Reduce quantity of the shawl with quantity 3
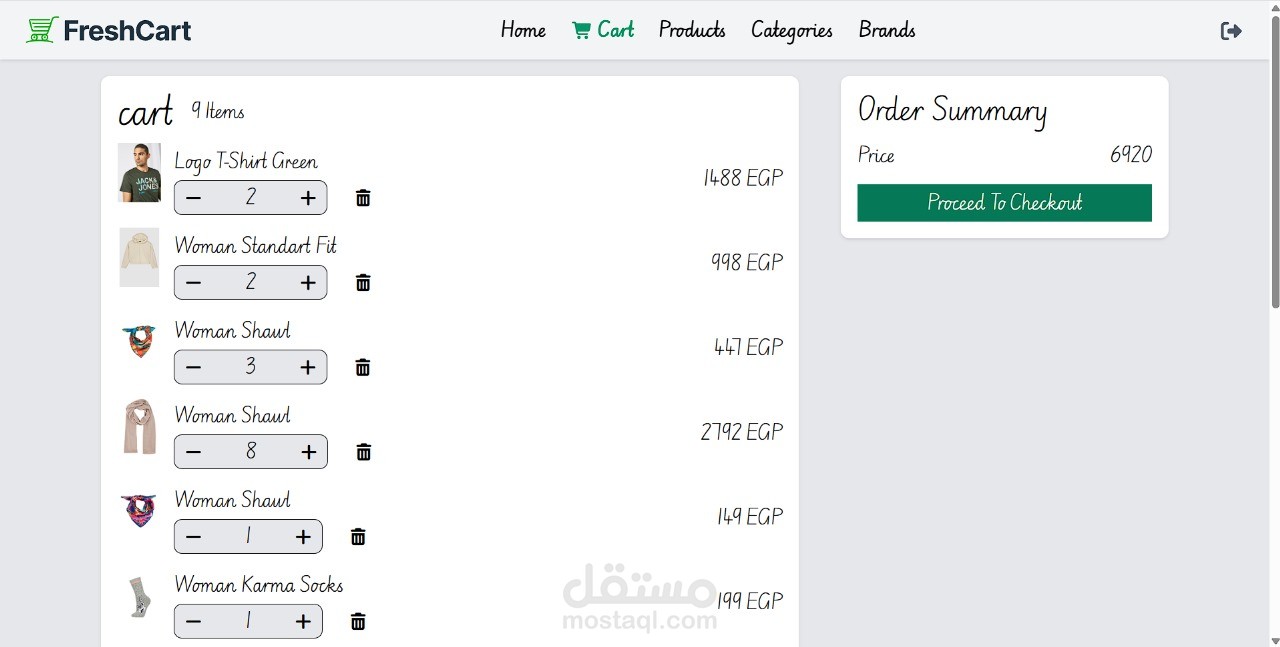The image size is (1280, 647). point(194,367)
